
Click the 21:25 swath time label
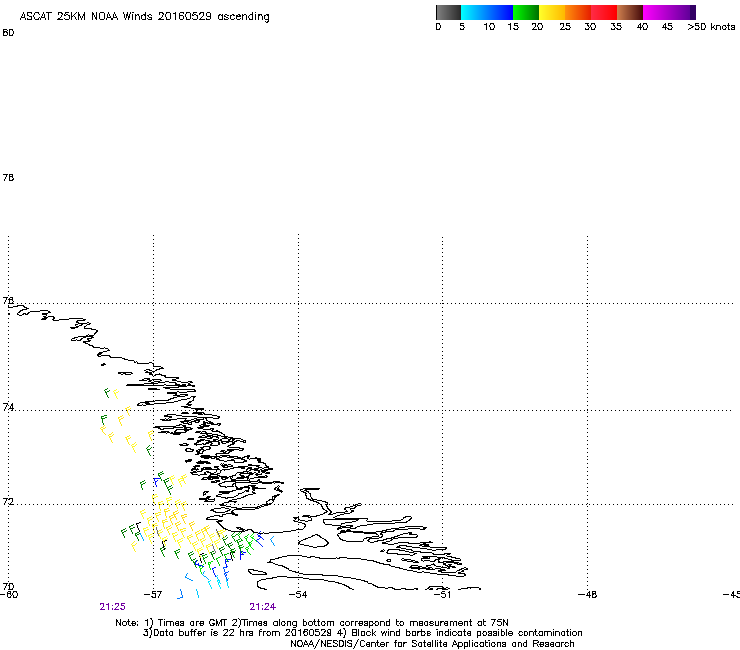pos(112,607)
